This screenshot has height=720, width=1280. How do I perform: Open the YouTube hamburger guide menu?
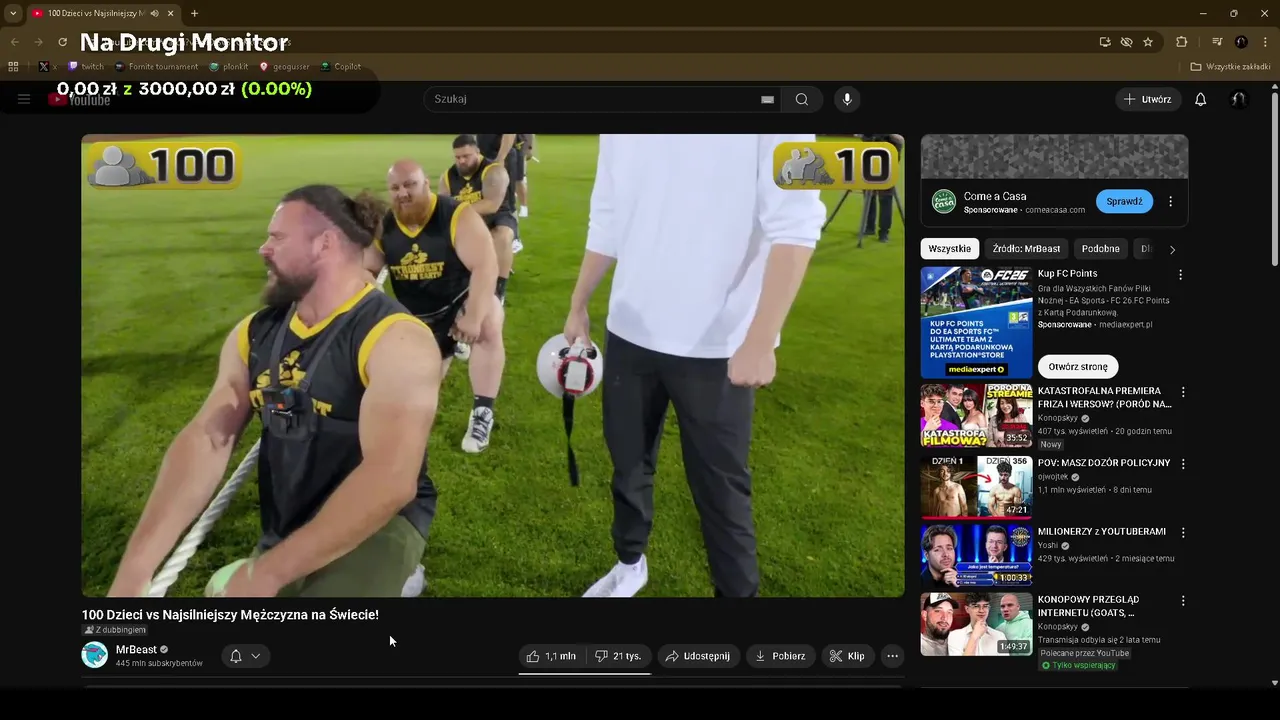24,99
